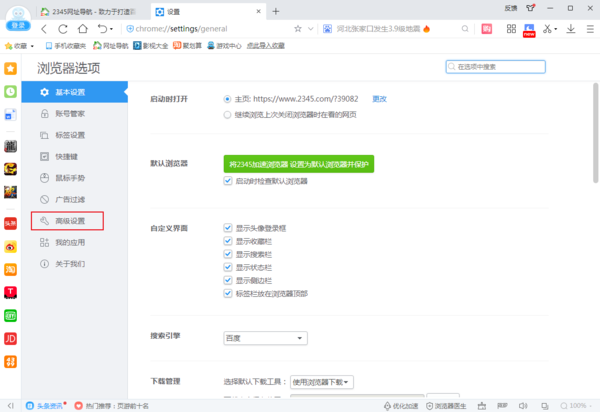Open the undo icon's dropdown arrow
The width and height of the screenshot is (600, 412).
[111, 29]
